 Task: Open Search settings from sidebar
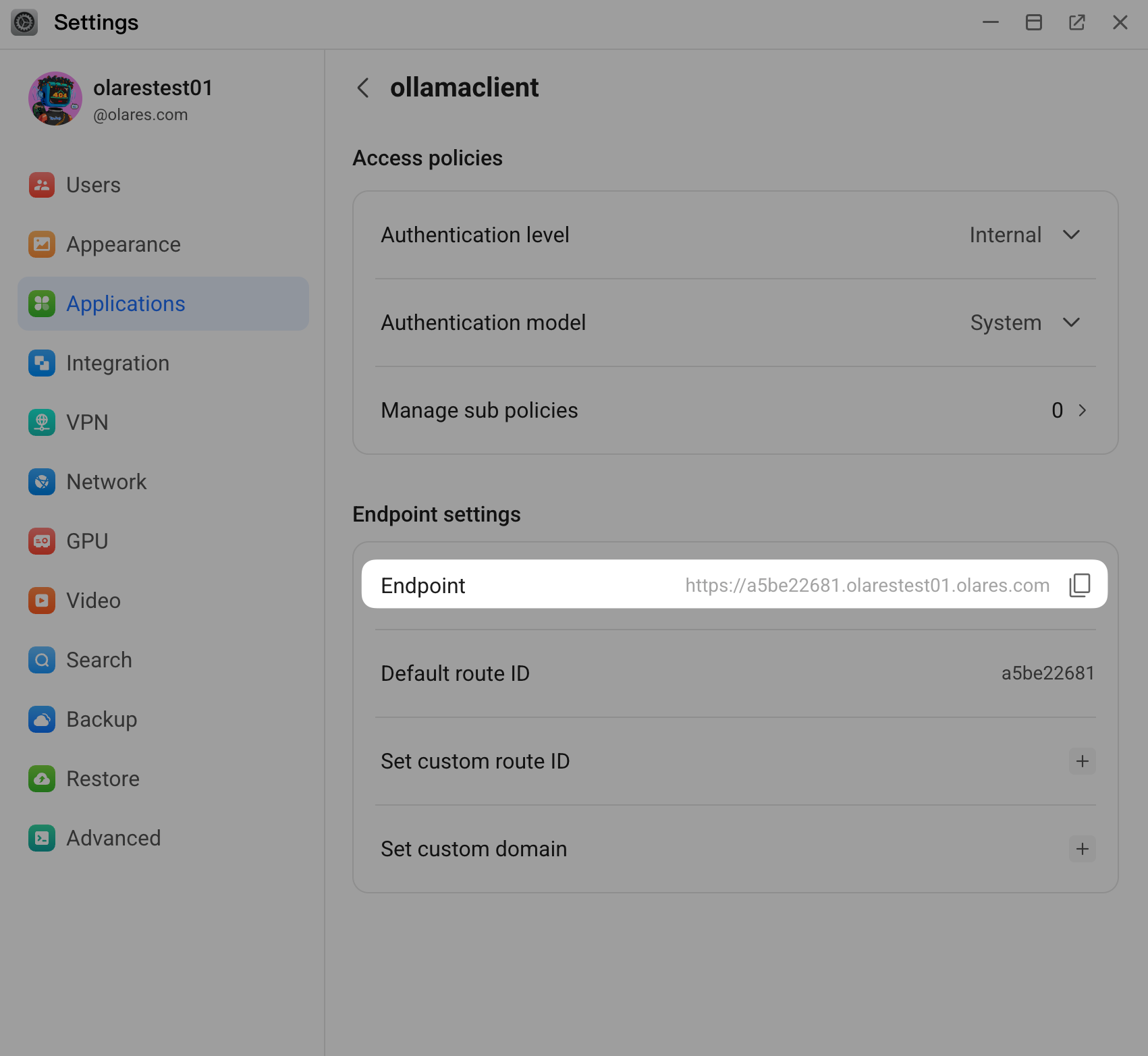41,660
